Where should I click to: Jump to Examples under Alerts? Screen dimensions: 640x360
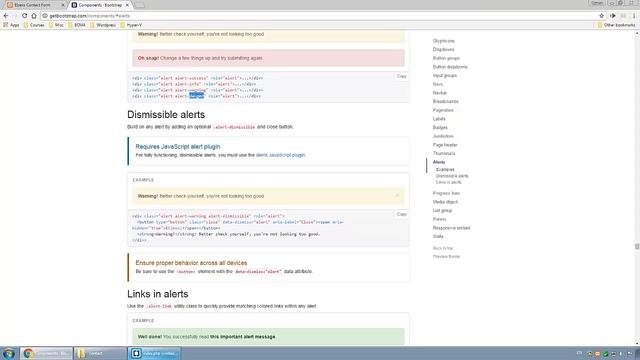(445, 169)
